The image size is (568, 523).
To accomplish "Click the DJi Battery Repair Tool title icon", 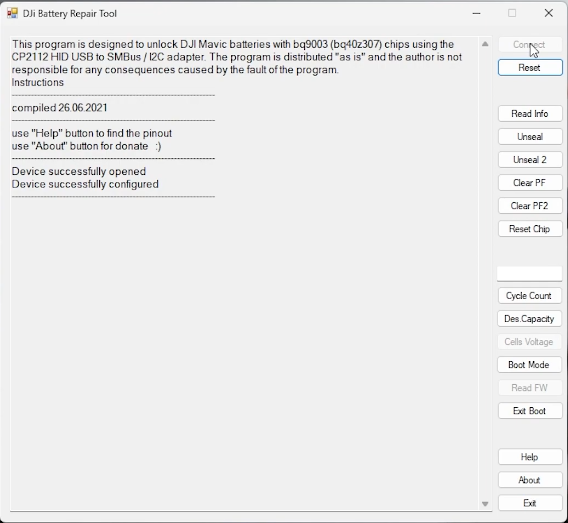I will pos(12,13).
